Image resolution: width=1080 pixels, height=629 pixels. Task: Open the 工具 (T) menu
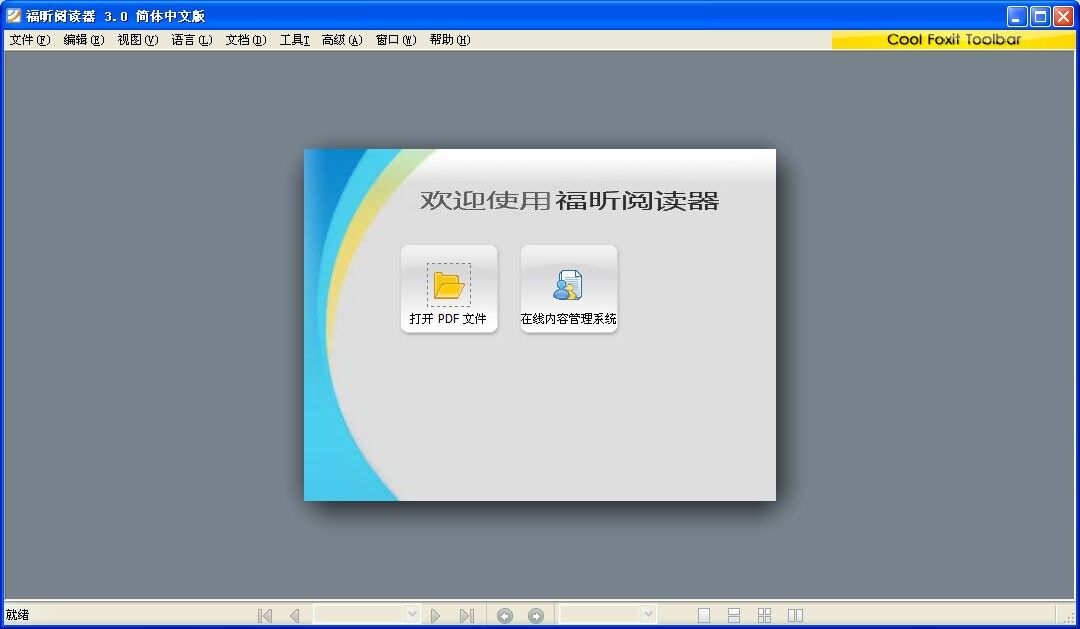click(x=294, y=40)
